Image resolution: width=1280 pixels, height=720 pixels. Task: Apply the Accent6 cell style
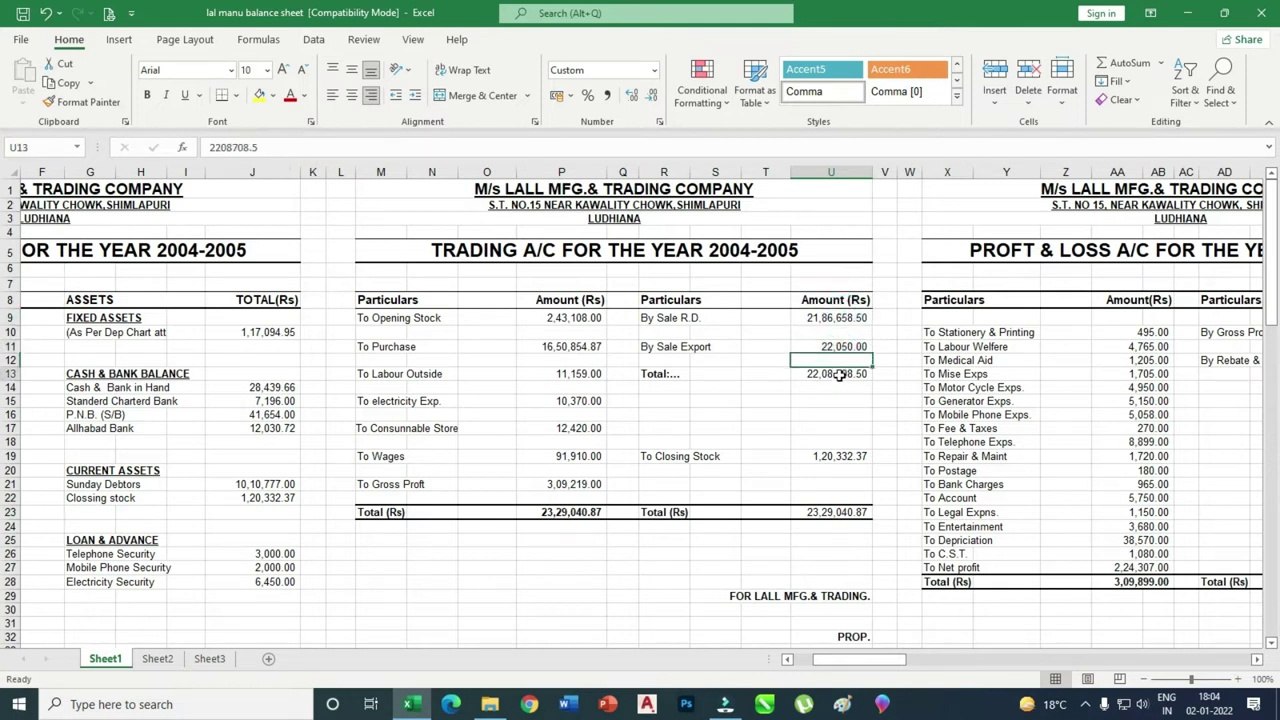907,69
